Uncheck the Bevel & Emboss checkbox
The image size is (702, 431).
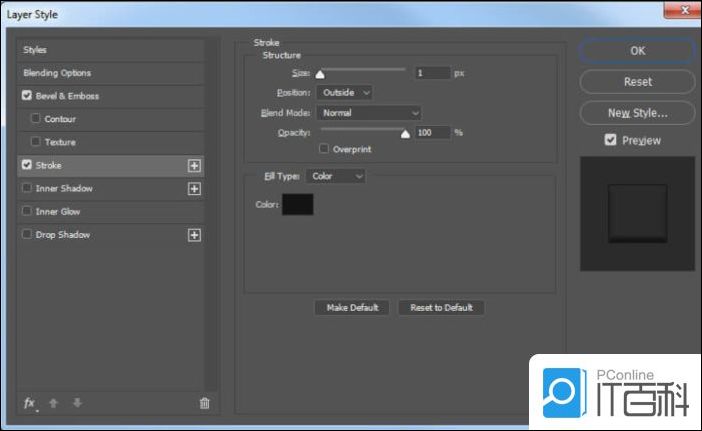[27, 95]
